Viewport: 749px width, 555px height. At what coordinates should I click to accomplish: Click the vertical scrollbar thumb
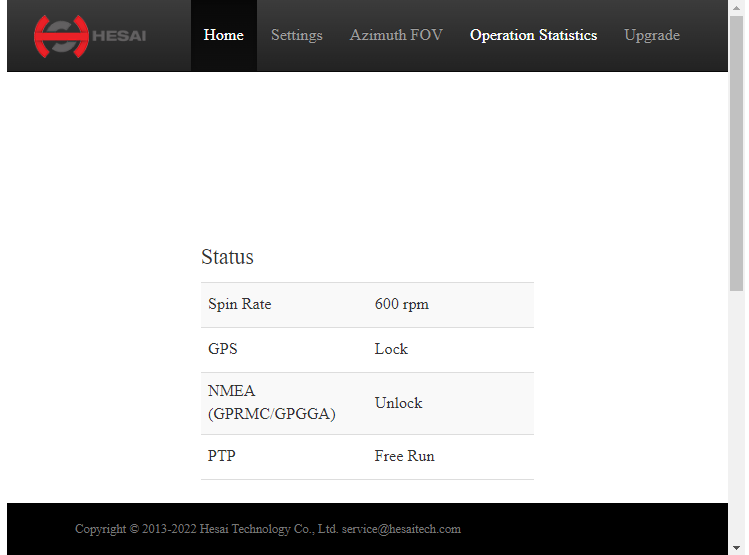coord(736,153)
